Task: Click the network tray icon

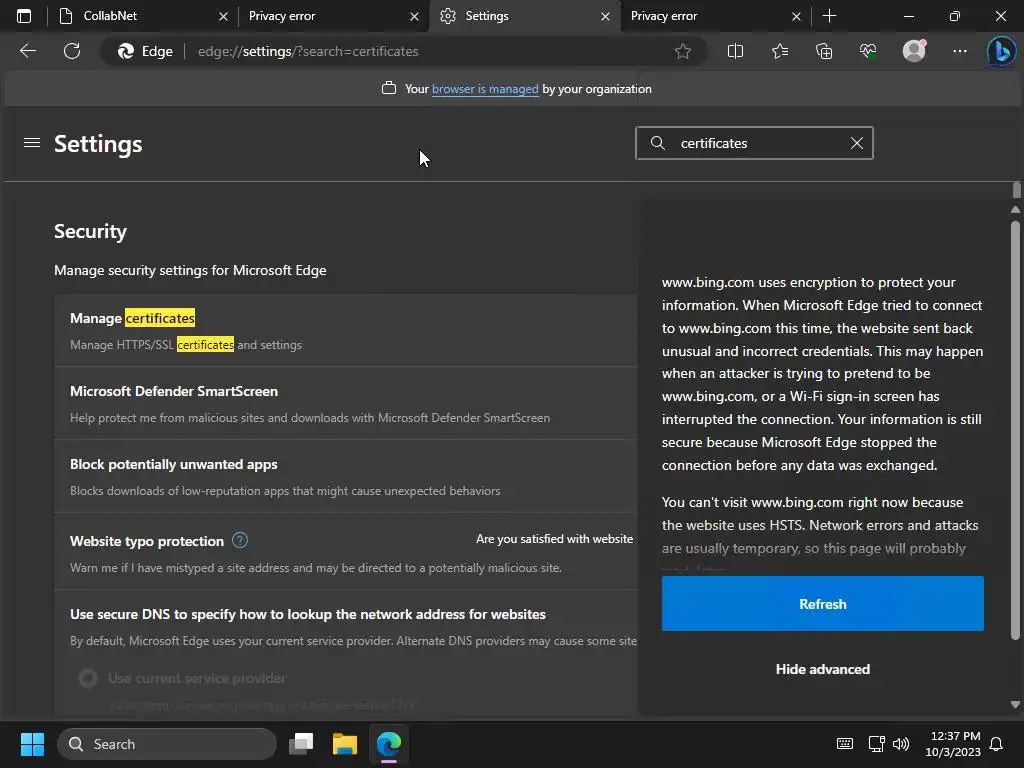Action: click(x=876, y=744)
